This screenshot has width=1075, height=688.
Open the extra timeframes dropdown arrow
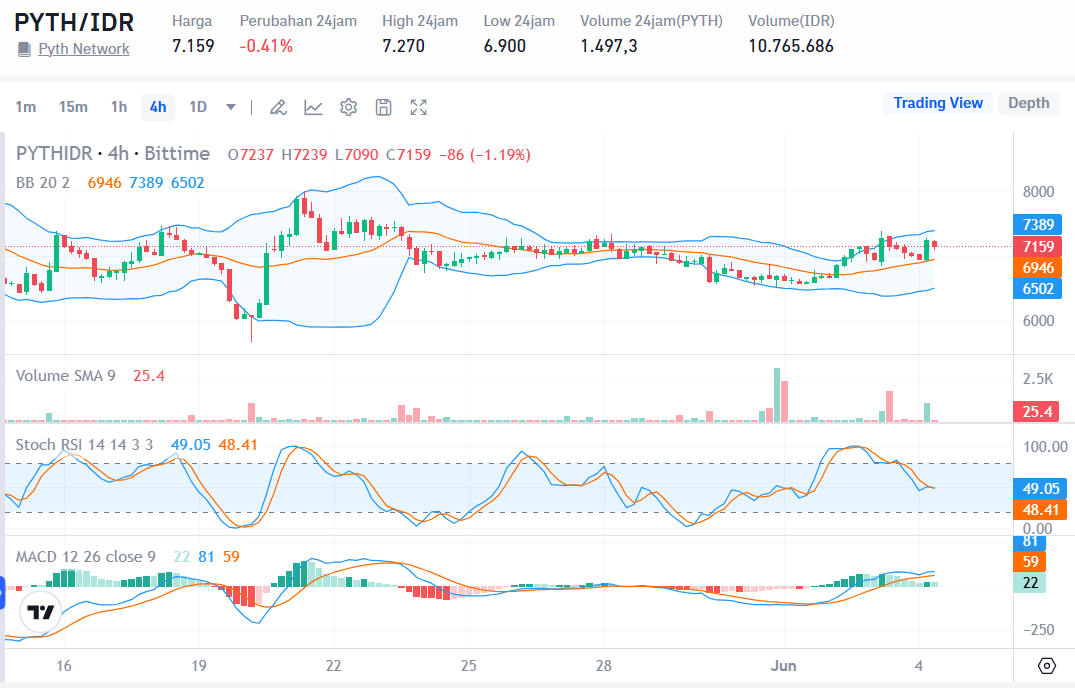click(x=230, y=106)
